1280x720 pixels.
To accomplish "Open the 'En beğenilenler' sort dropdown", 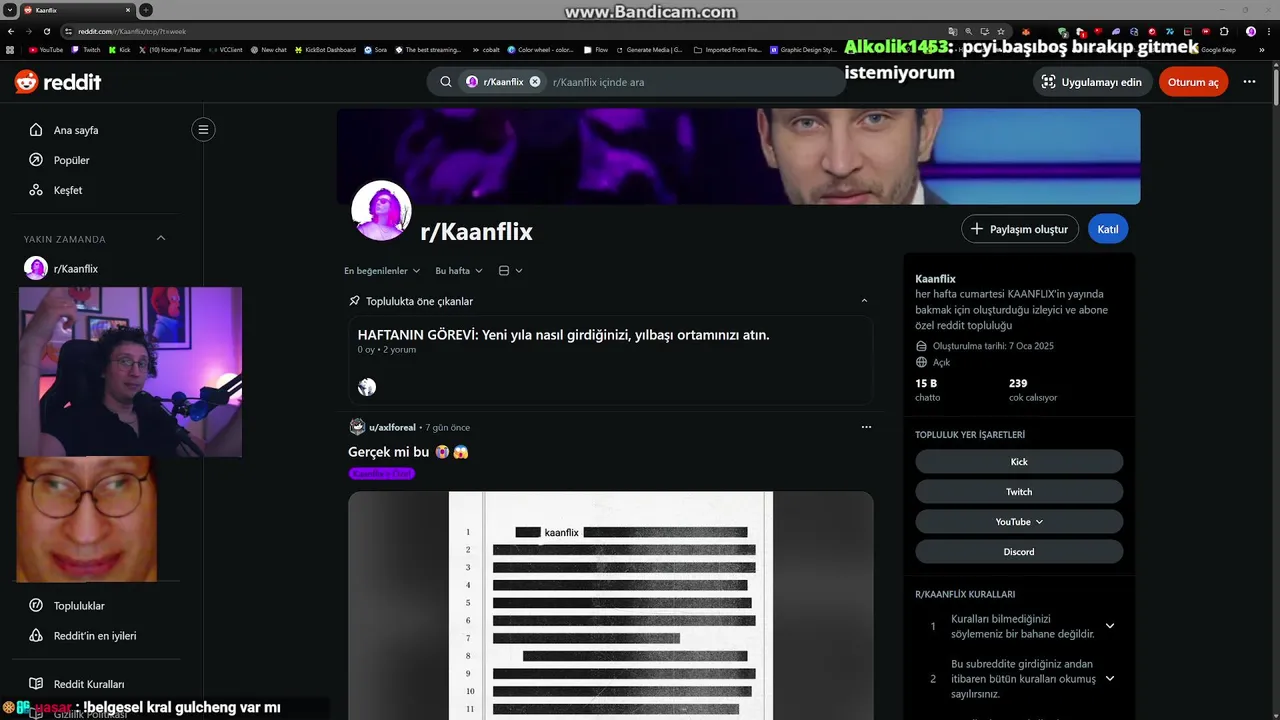I will tap(382, 271).
